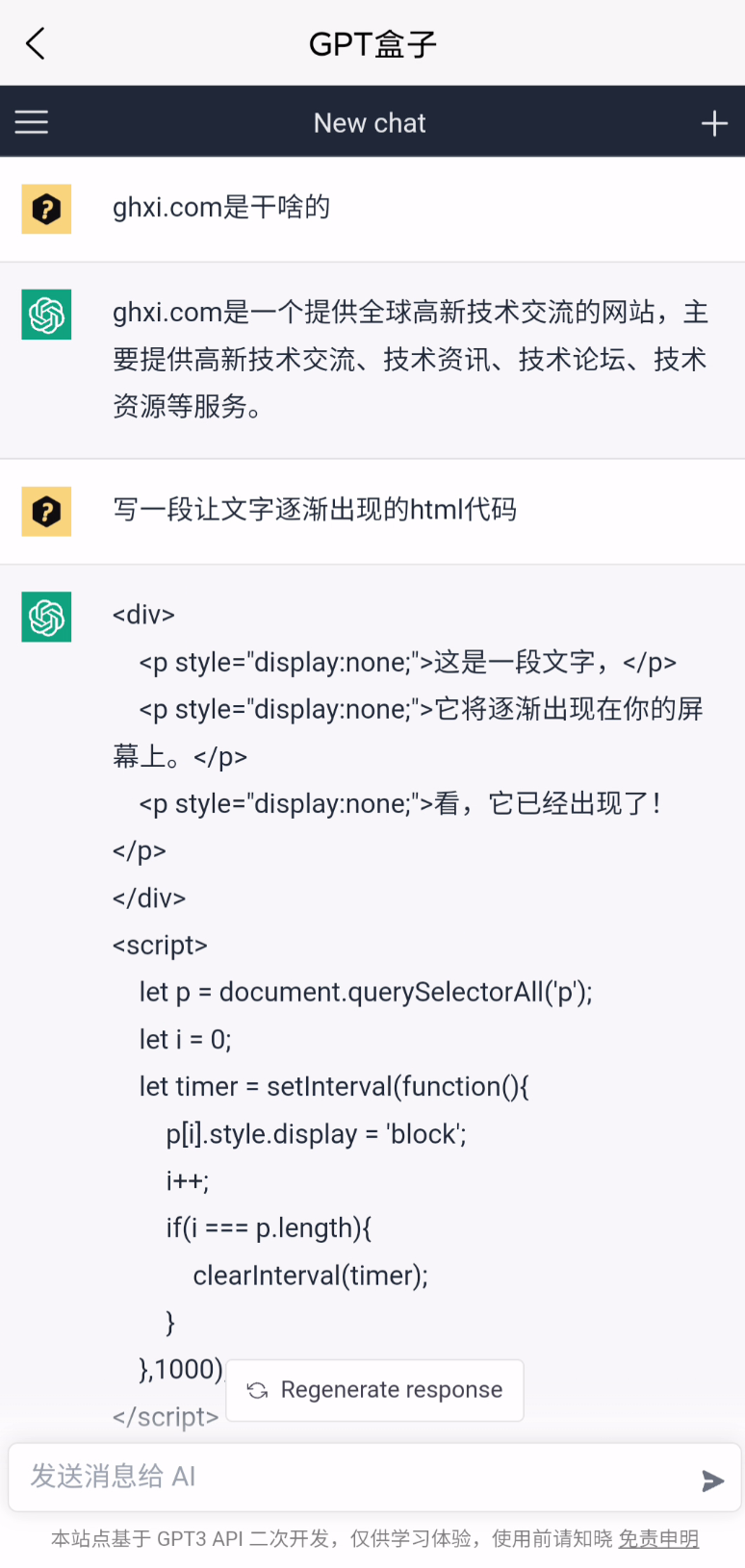Viewport: 745px width, 1568px height.
Task: Click the "clearInterval(timer);" code line
Action: click(x=310, y=1276)
